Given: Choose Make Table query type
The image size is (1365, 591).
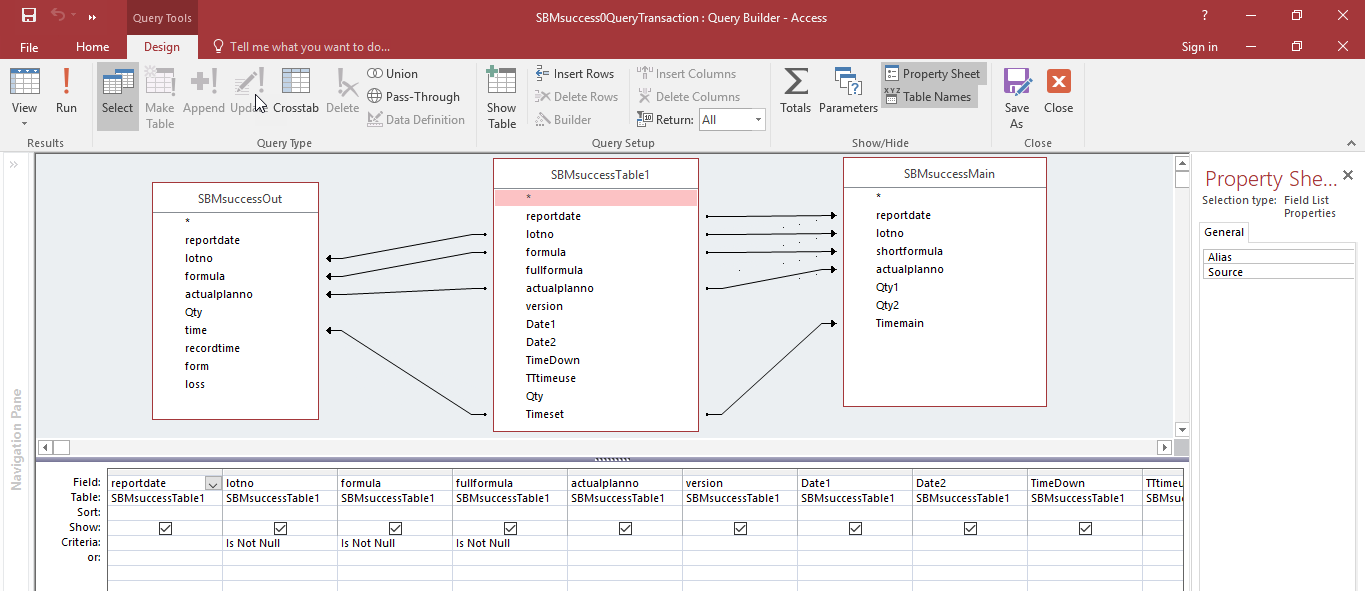Looking at the screenshot, I should coord(160,98).
